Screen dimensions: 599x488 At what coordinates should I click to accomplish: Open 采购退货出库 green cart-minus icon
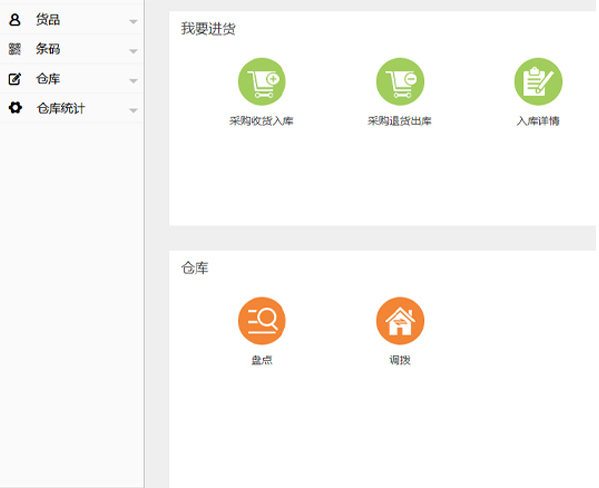400,82
